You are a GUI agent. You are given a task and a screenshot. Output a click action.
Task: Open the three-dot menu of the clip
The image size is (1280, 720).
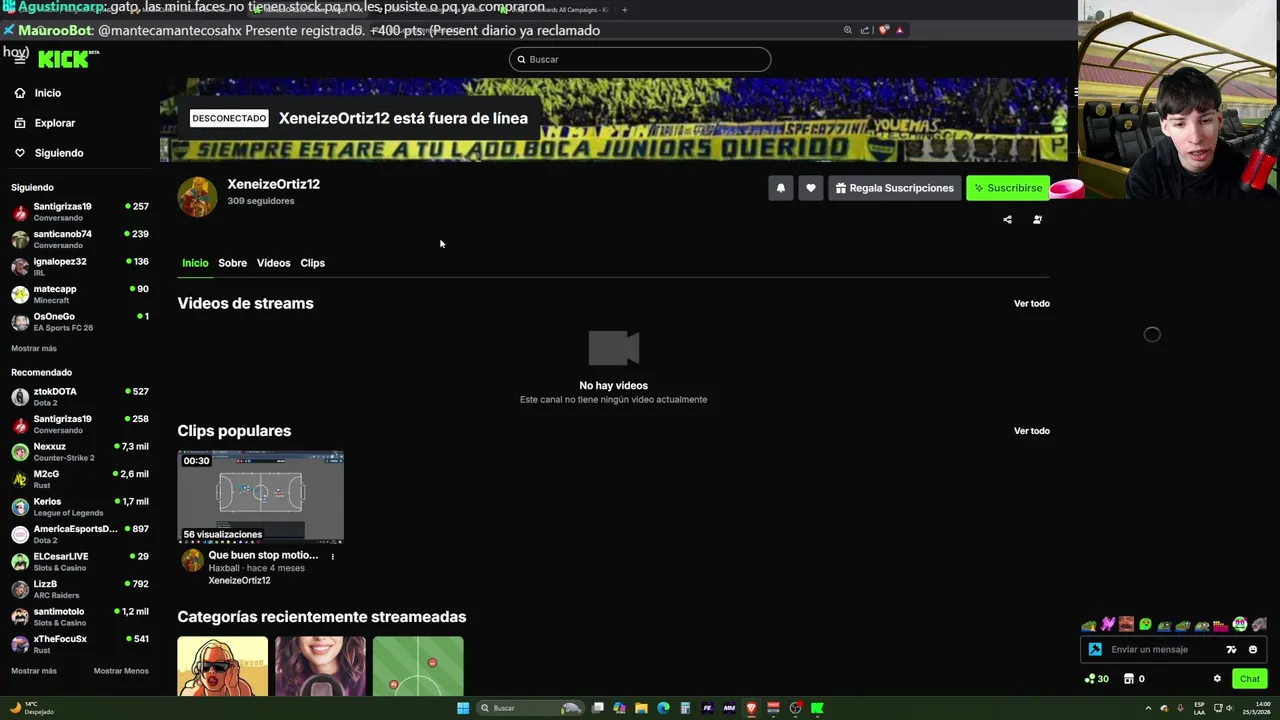pyautogui.click(x=333, y=556)
